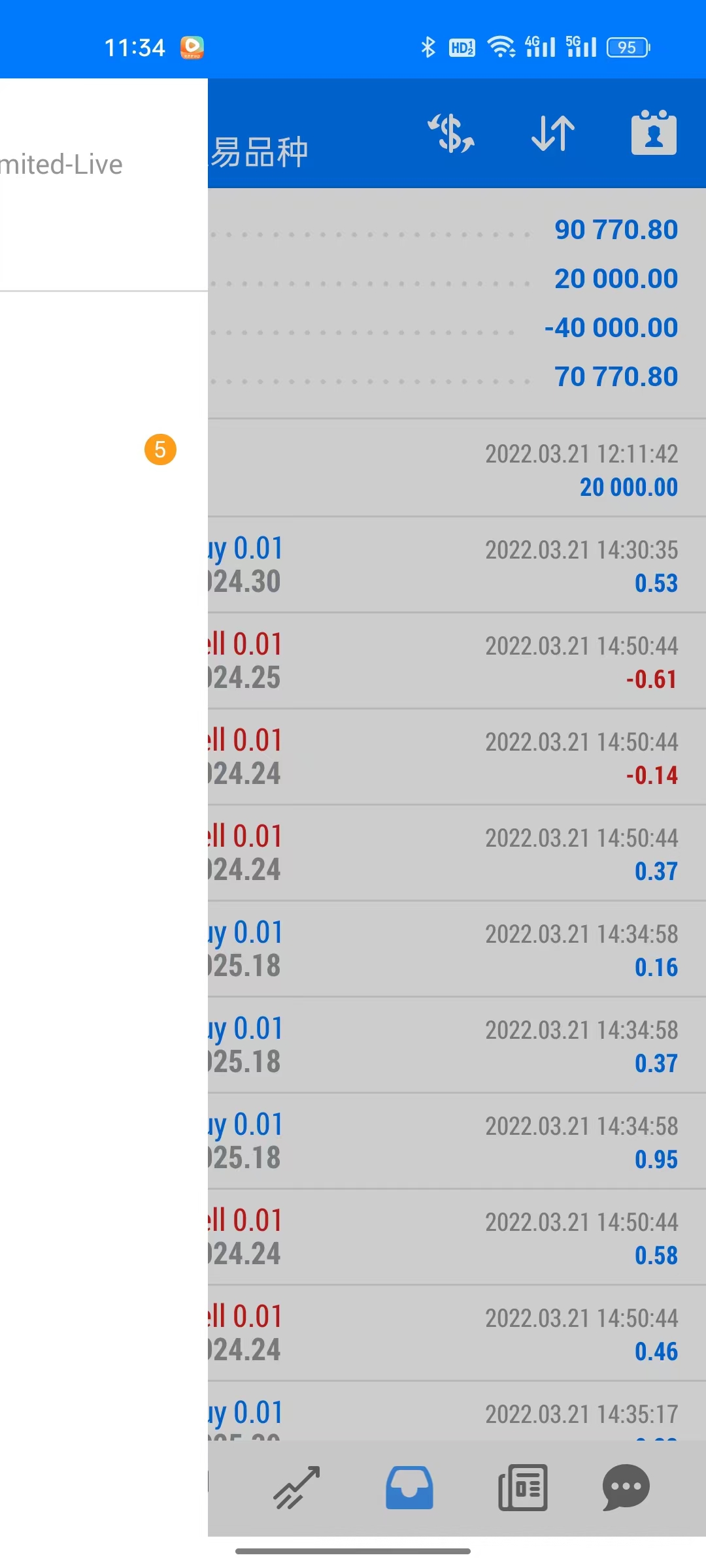Tap the orange recorder app status icon

[192, 47]
